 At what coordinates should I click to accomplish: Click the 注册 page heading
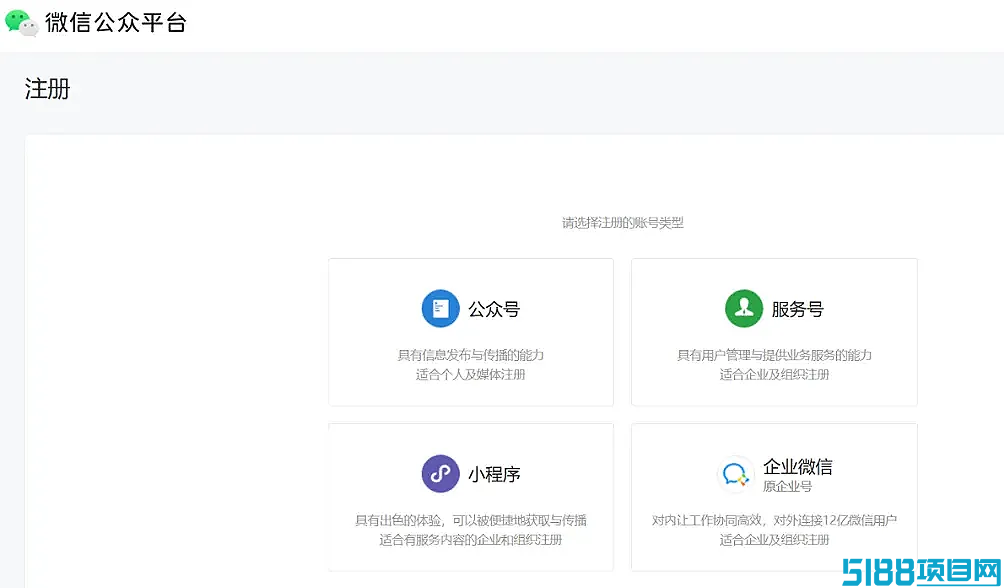tap(47, 88)
